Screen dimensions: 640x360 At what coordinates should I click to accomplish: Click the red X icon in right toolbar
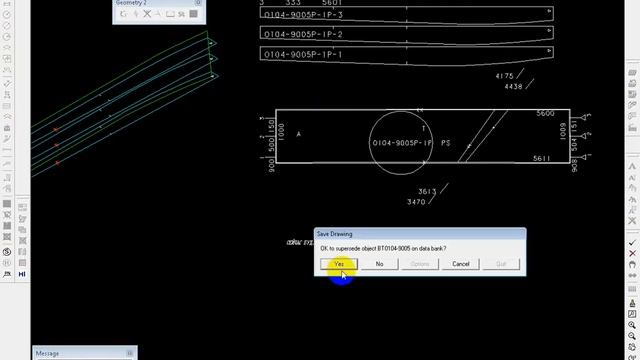click(632, 254)
